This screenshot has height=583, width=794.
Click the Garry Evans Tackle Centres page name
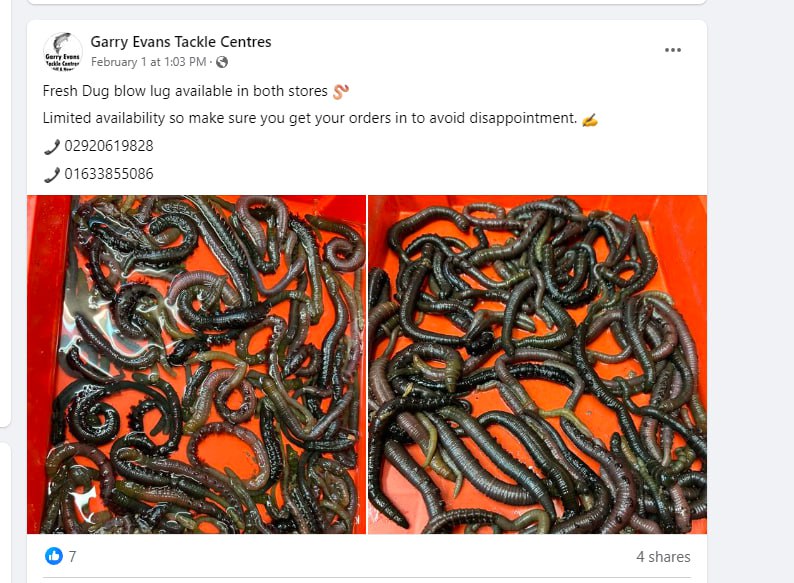point(181,42)
